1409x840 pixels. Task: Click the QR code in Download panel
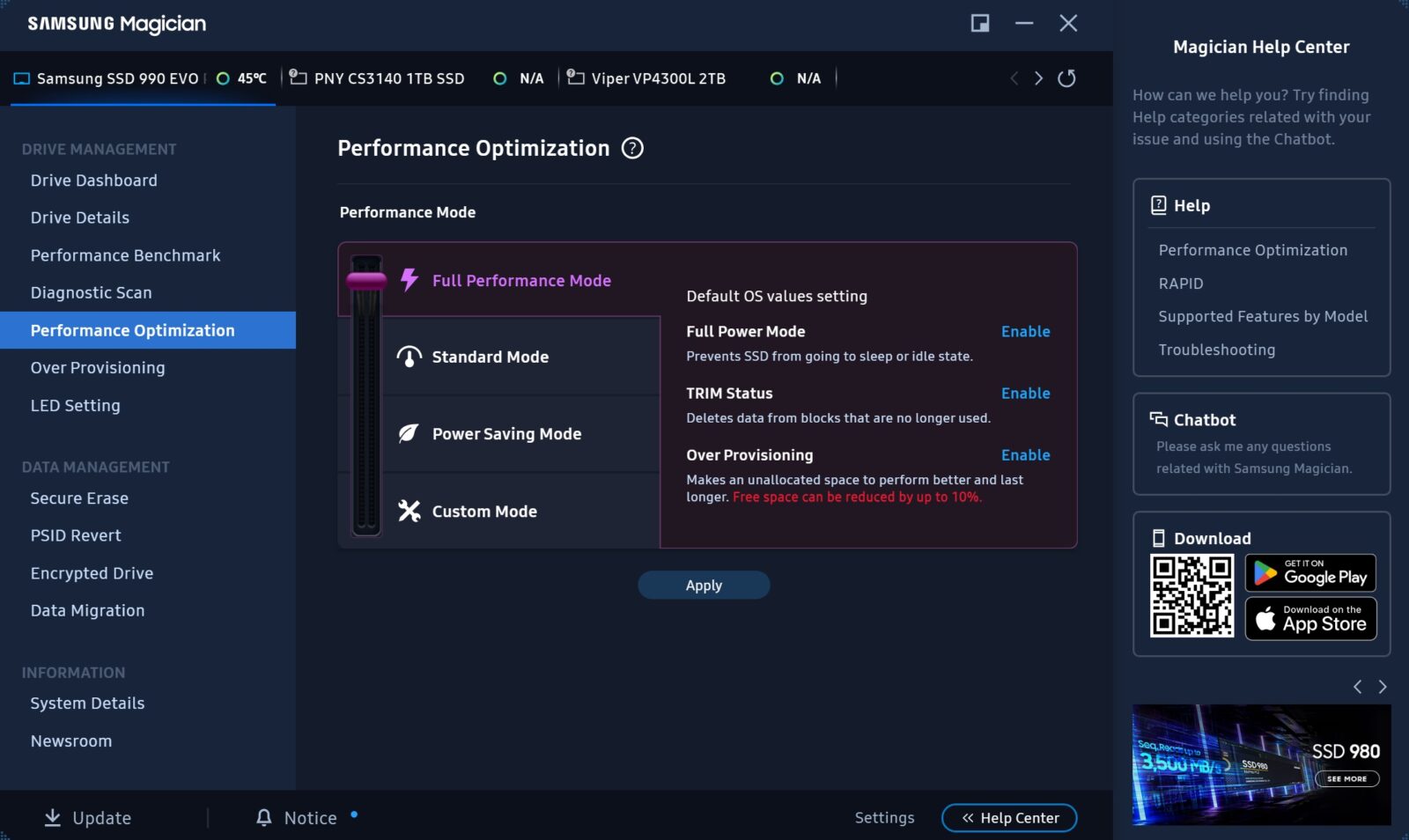[1191, 596]
